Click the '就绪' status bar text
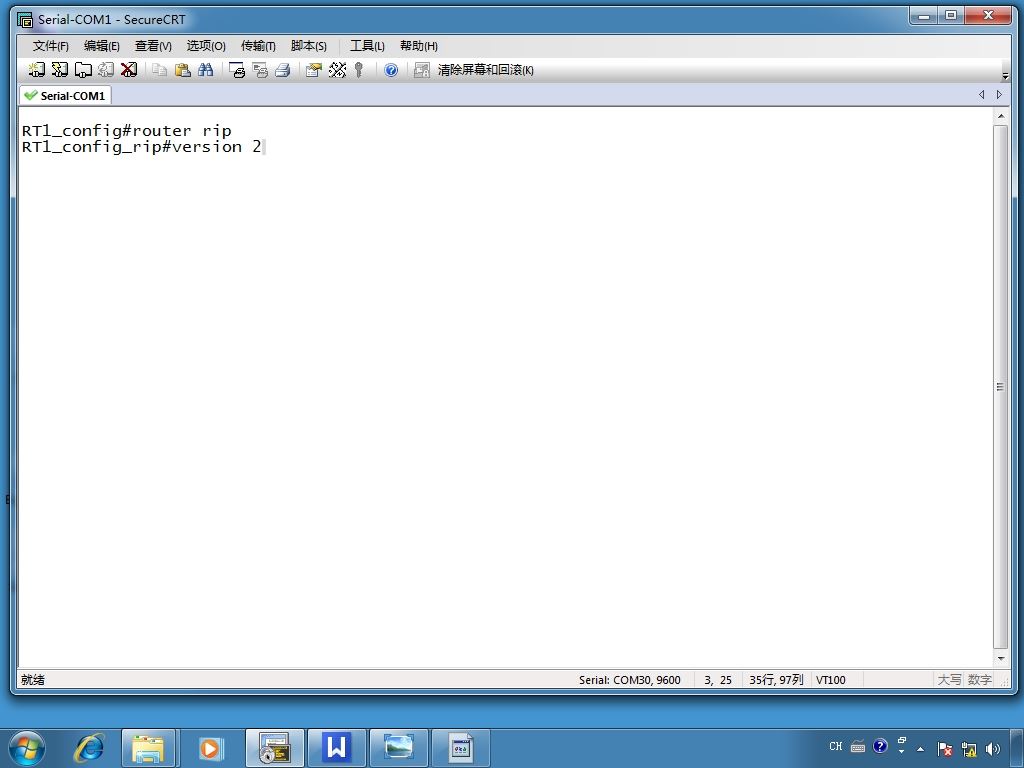 [x=33, y=680]
